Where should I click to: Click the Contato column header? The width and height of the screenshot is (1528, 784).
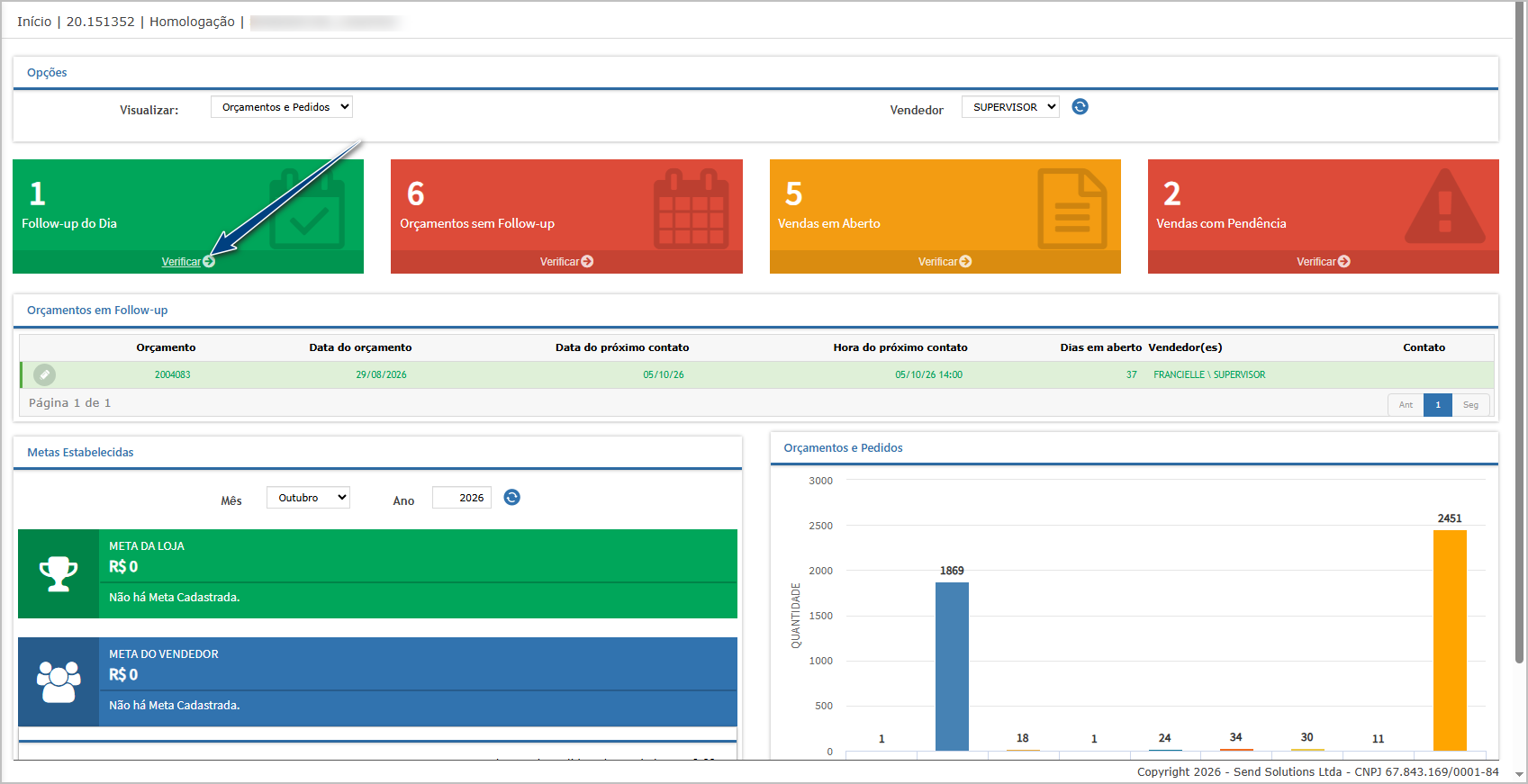1424,347
